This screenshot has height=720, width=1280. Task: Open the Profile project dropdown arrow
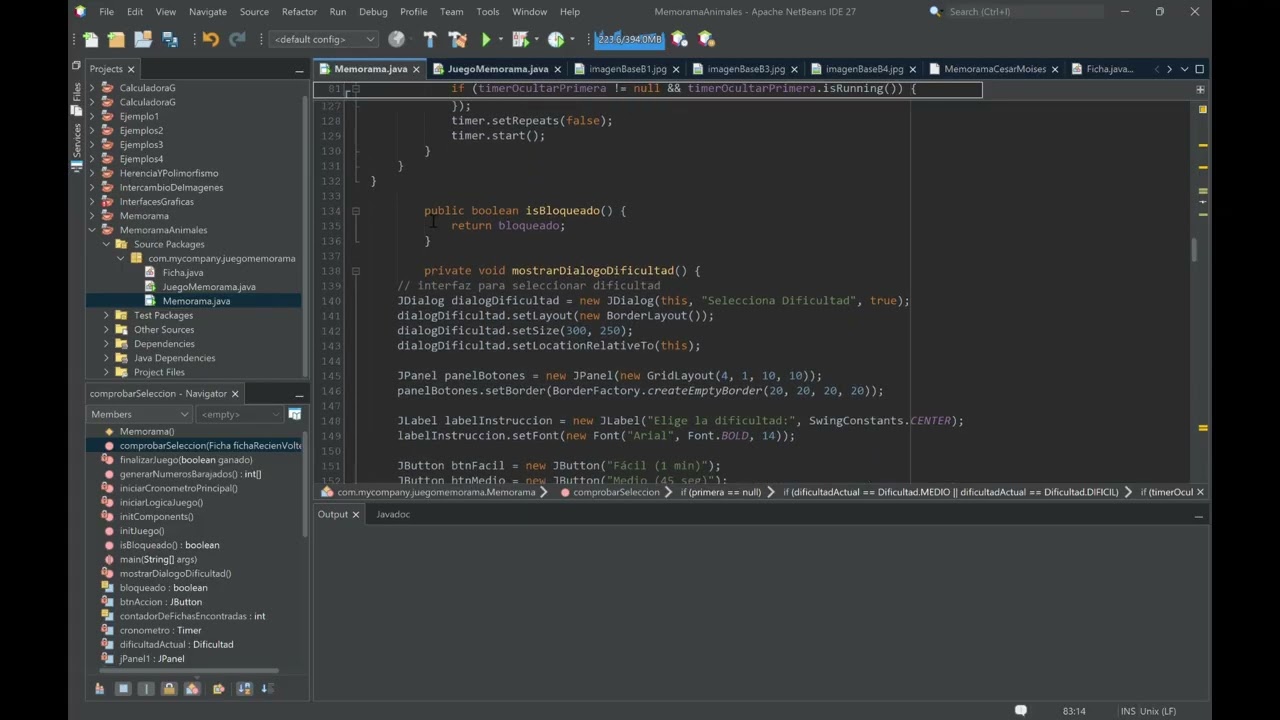(x=573, y=39)
